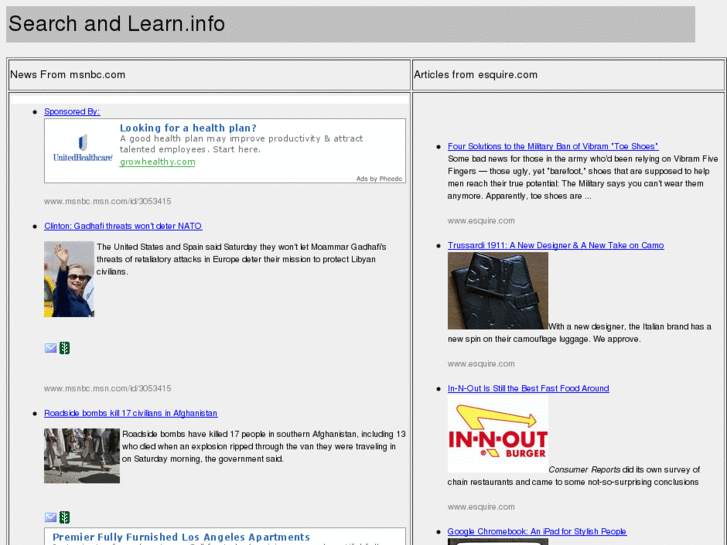The height and width of the screenshot is (545, 727).
Task: Click Afghanistan roadside street photo thumbnail
Action: pos(82,455)
